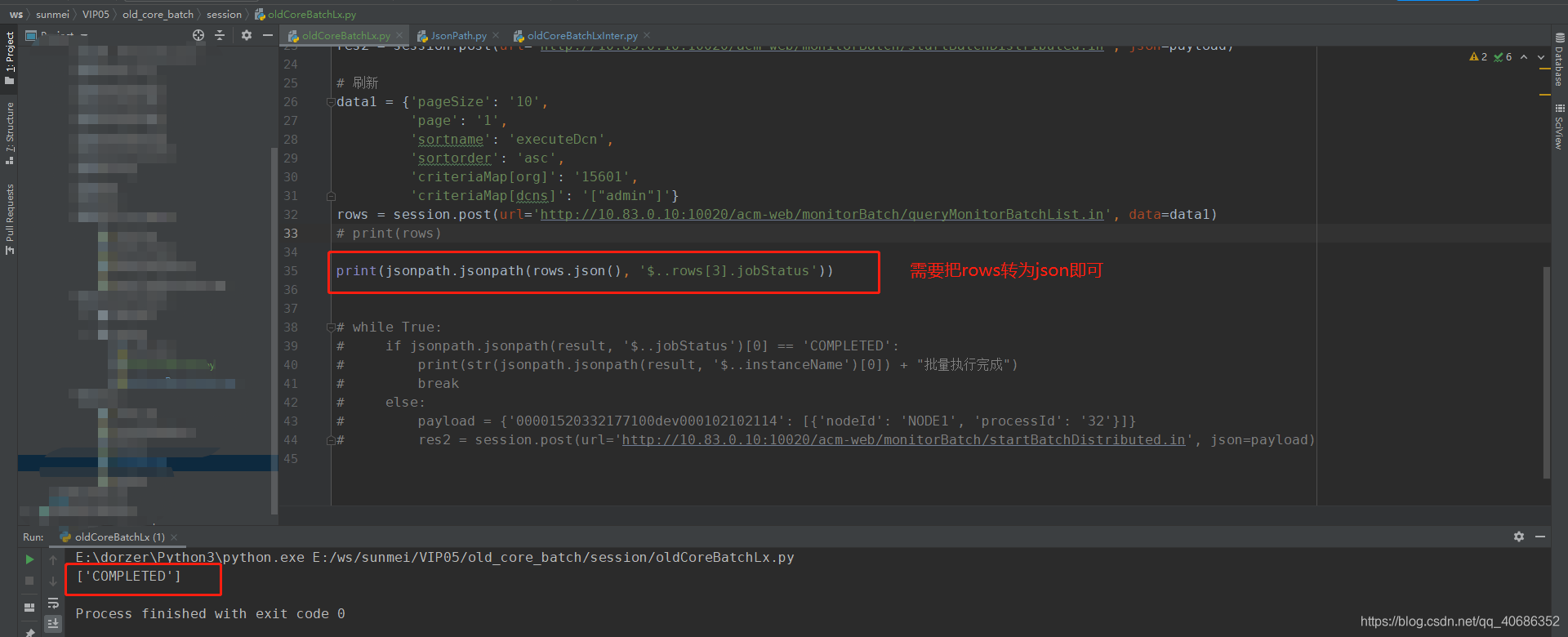Click the restore layout icon in Run panel
Image resolution: width=1568 pixels, height=637 pixels.
click(x=29, y=608)
